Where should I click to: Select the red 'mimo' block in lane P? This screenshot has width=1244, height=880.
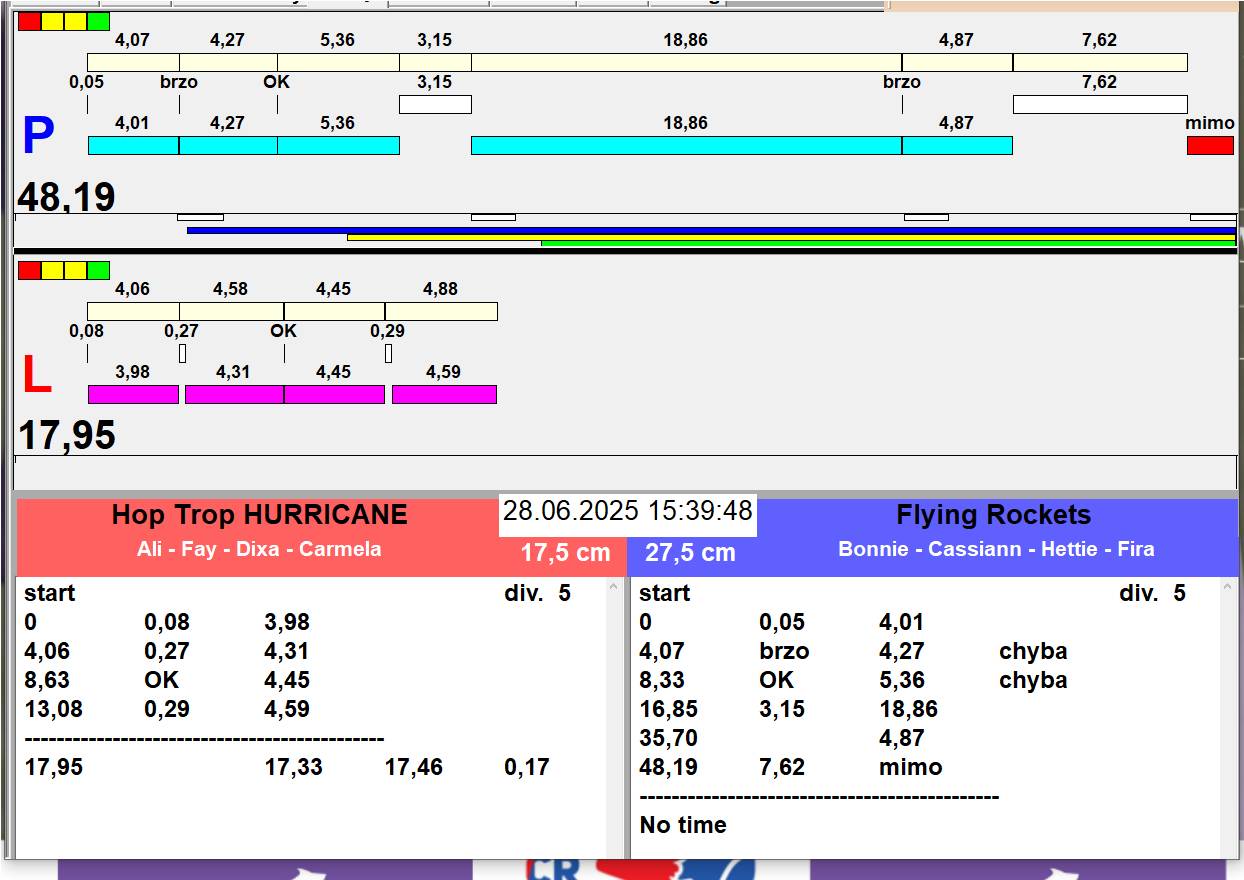tap(1210, 146)
